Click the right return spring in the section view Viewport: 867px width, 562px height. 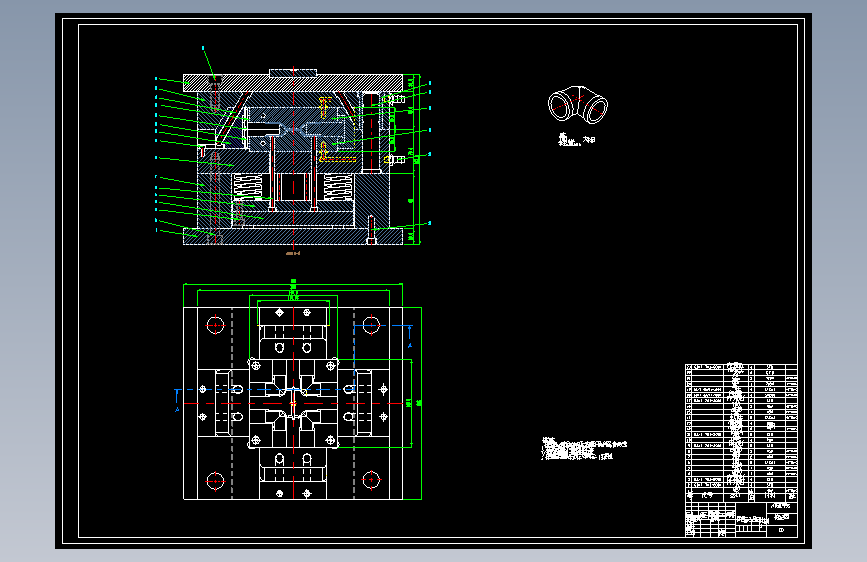coord(338,186)
